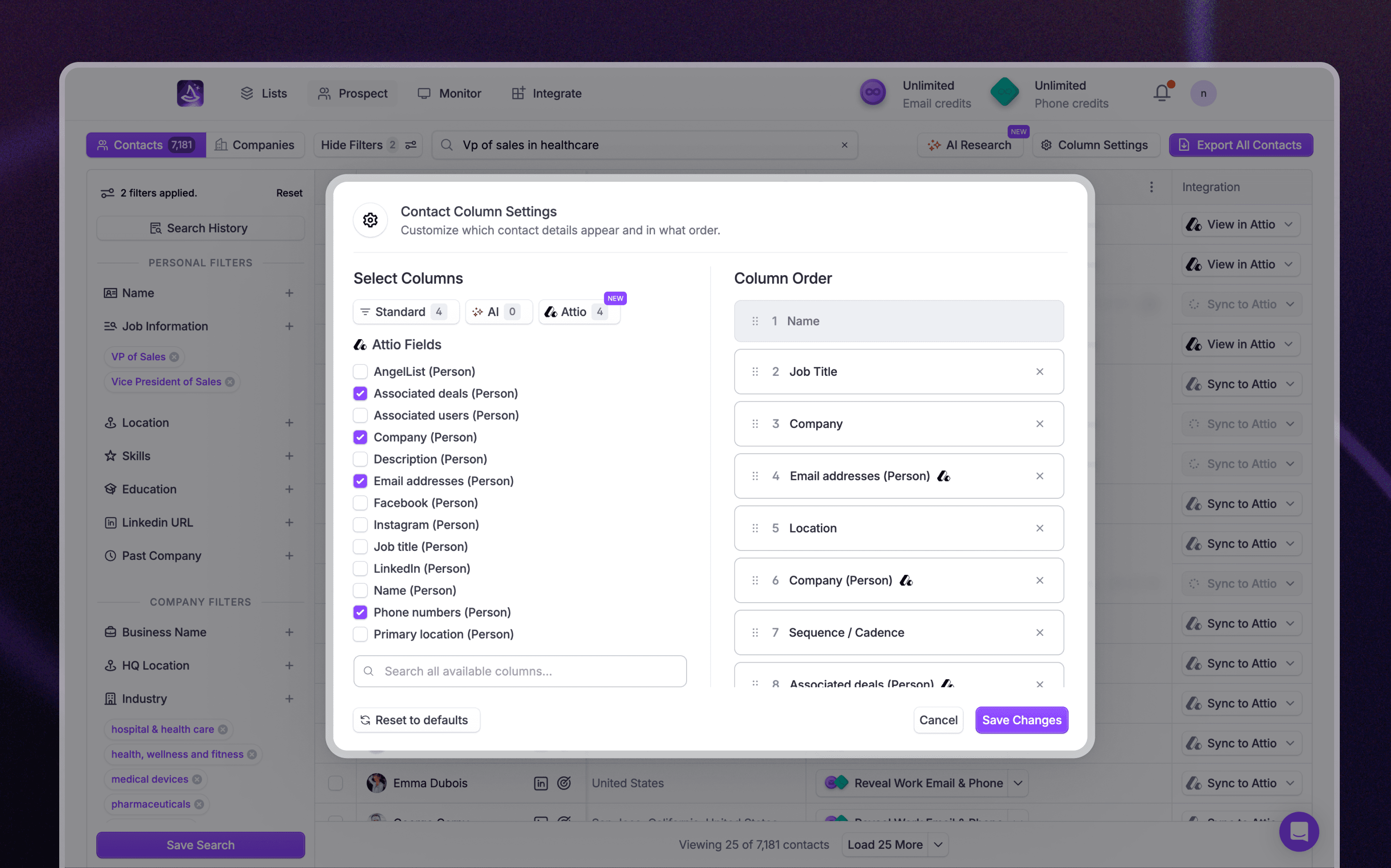The image size is (1391, 868).
Task: Remove Company (Person) from column order
Action: pos(1039,581)
